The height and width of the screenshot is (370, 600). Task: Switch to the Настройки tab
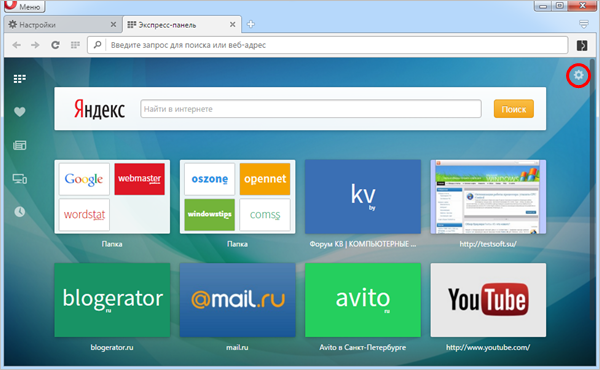click(x=63, y=24)
